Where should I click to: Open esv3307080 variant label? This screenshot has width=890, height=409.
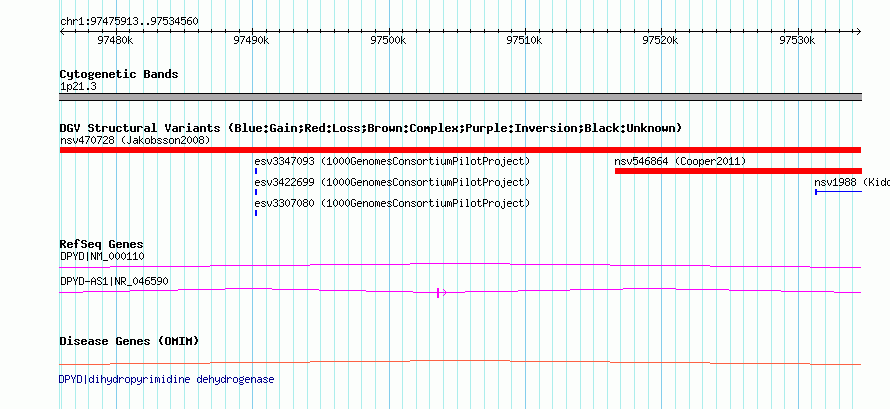pos(392,203)
